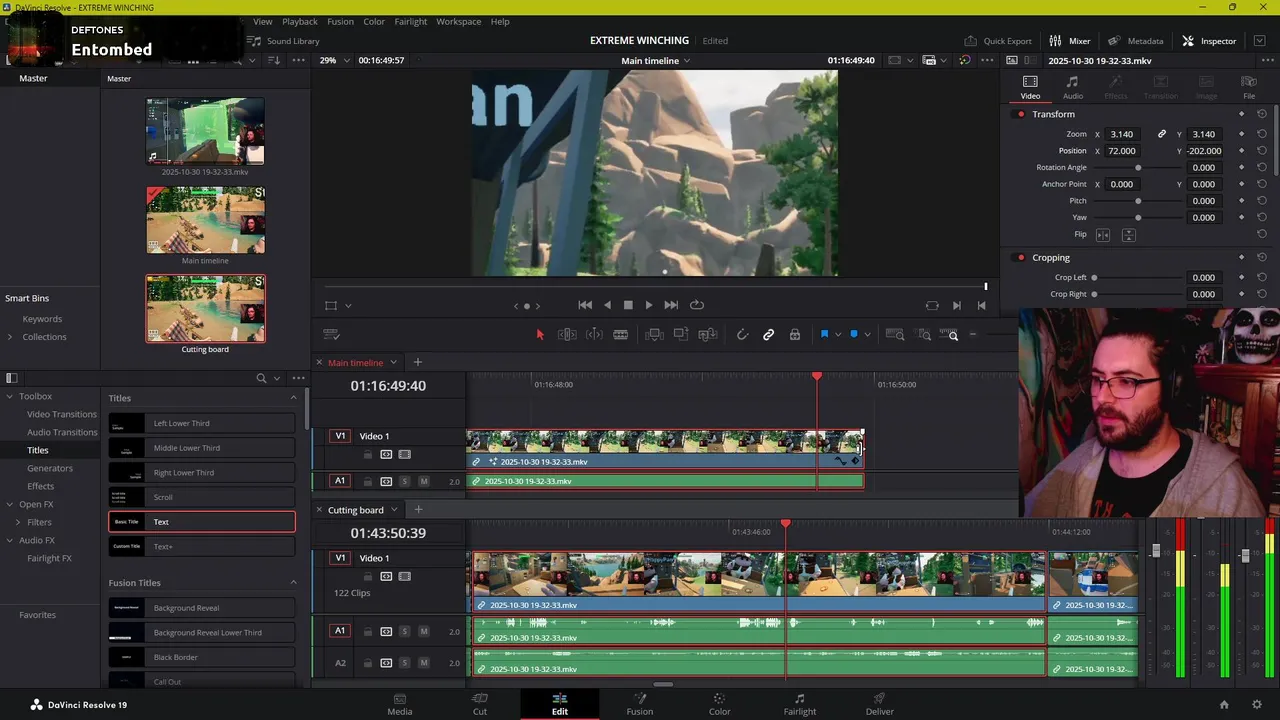
Task: Reset Zoom value in Transform
Action: 1262,134
